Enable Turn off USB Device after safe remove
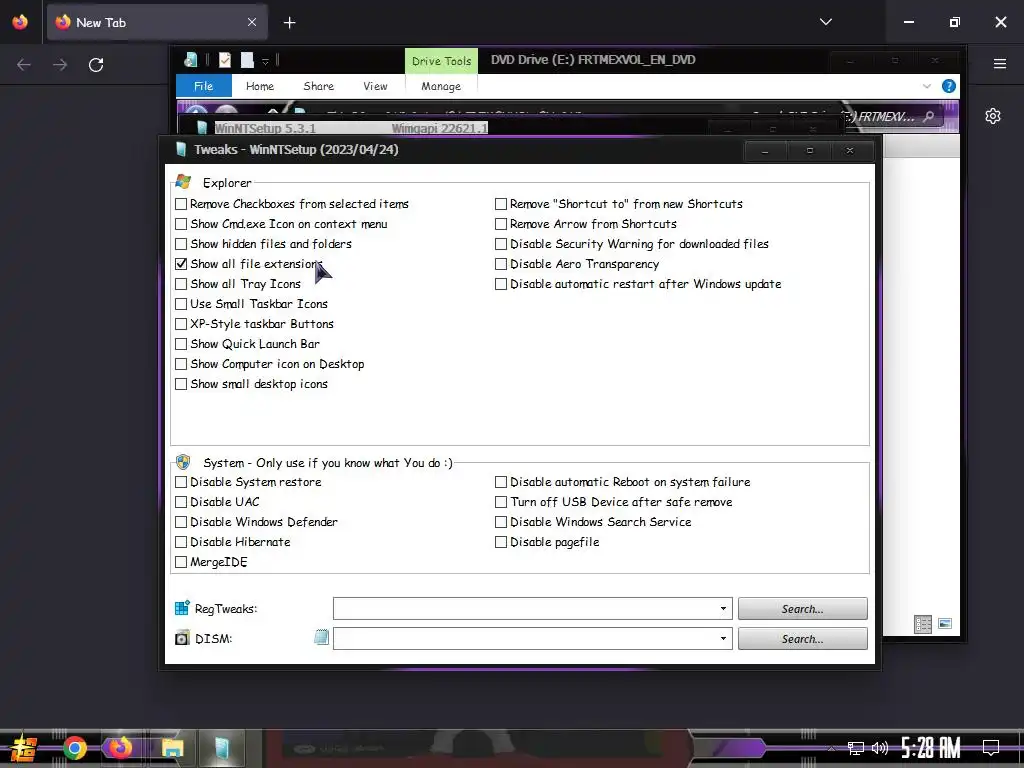1024x768 pixels. (501, 502)
